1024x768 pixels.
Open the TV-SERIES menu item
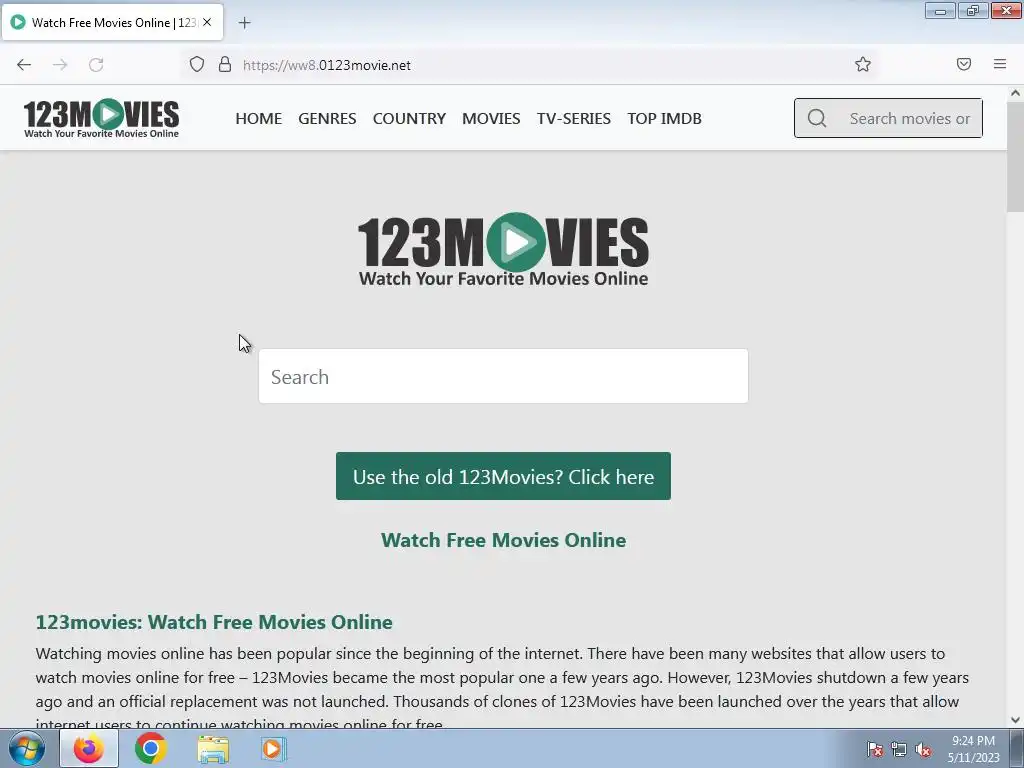click(574, 118)
